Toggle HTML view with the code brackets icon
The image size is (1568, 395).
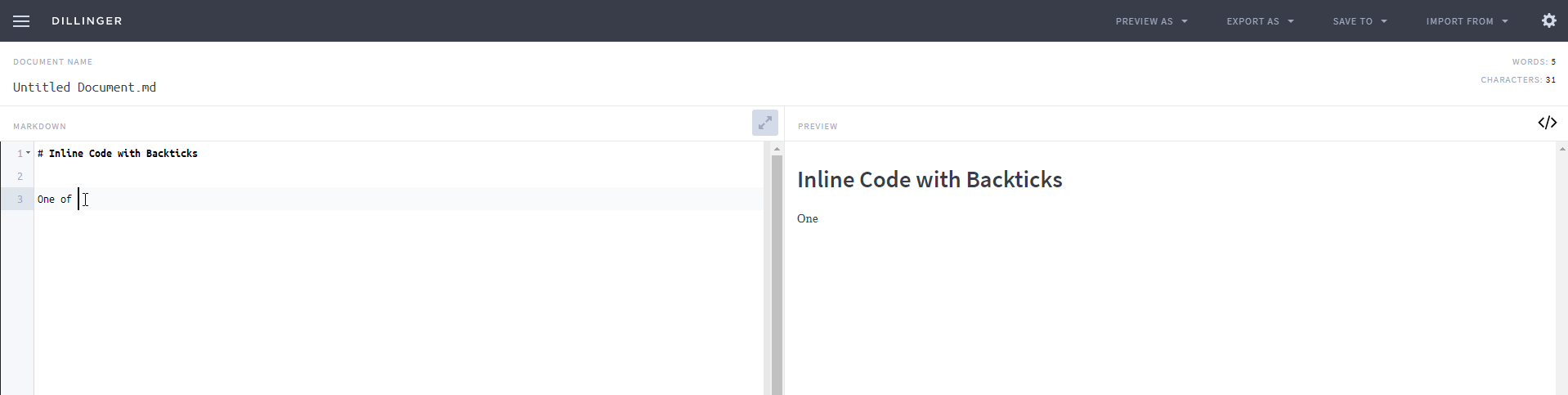click(1547, 123)
